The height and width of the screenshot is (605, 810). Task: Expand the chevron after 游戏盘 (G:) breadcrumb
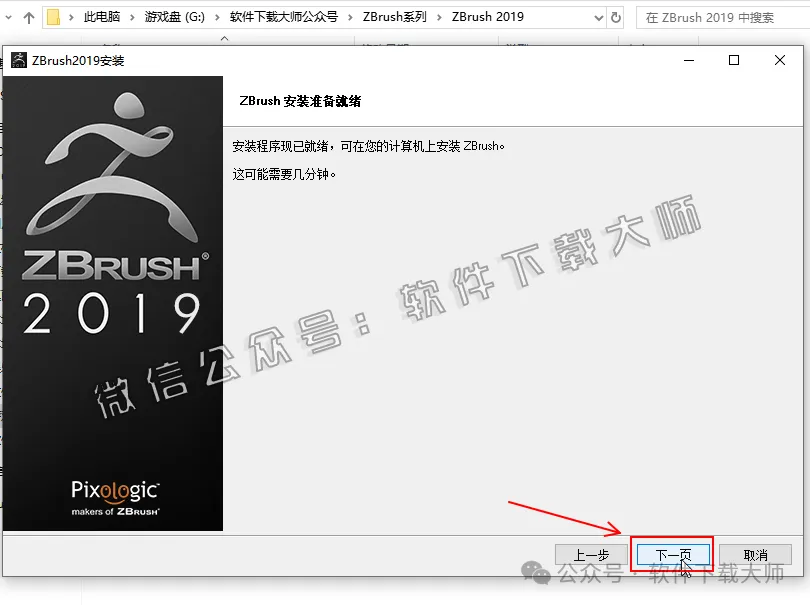[216, 17]
